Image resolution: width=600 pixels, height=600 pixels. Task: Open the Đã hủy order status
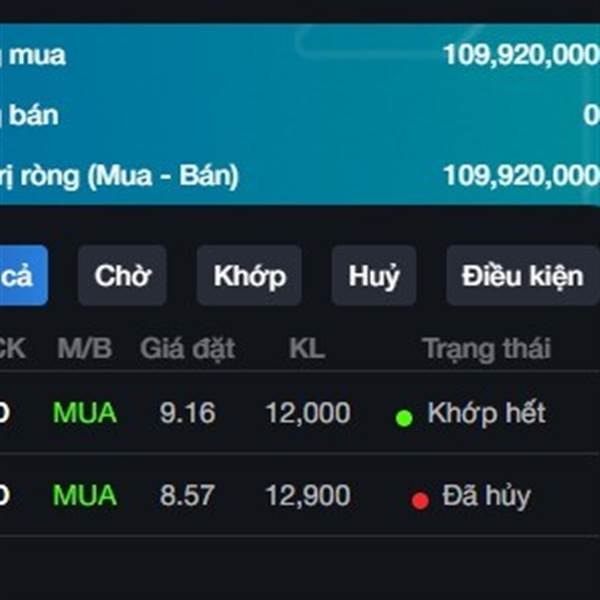(x=487, y=495)
